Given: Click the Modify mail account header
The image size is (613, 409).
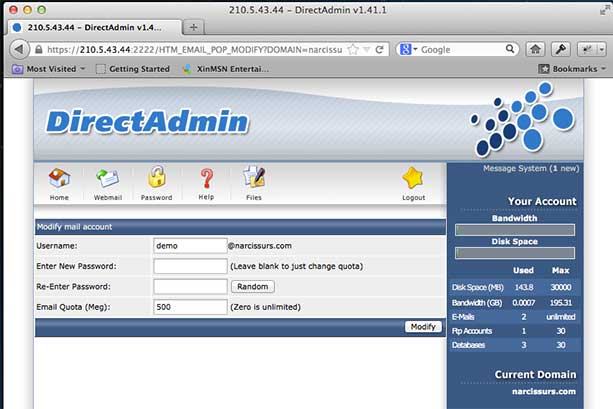Looking at the screenshot, I should [74, 227].
